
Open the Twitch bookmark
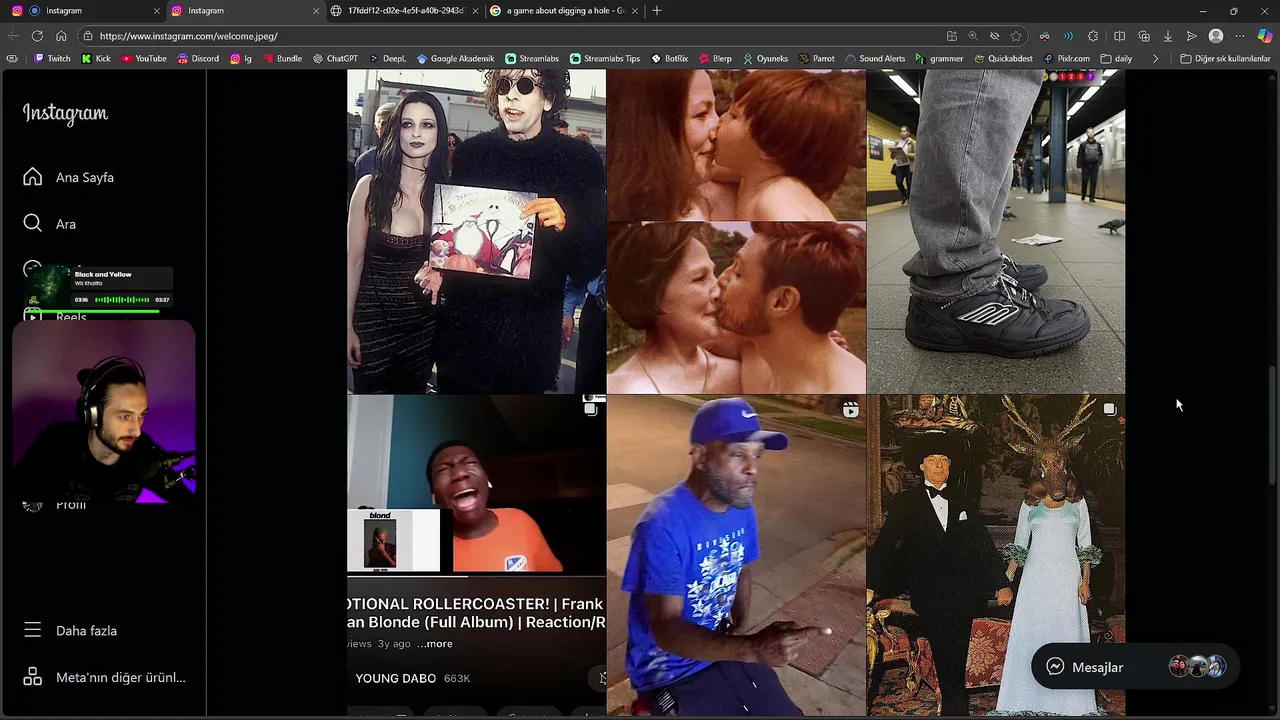[x=52, y=59]
